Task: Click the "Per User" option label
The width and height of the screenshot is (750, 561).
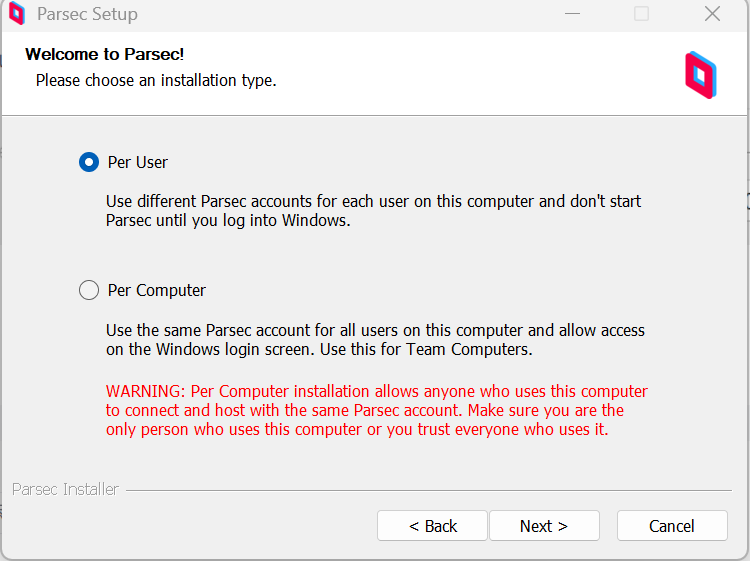Action: coord(138,162)
